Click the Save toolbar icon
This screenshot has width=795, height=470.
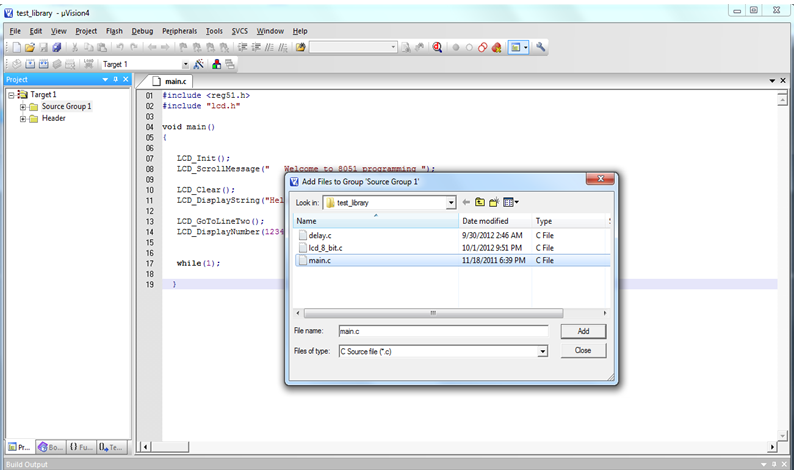(44, 48)
